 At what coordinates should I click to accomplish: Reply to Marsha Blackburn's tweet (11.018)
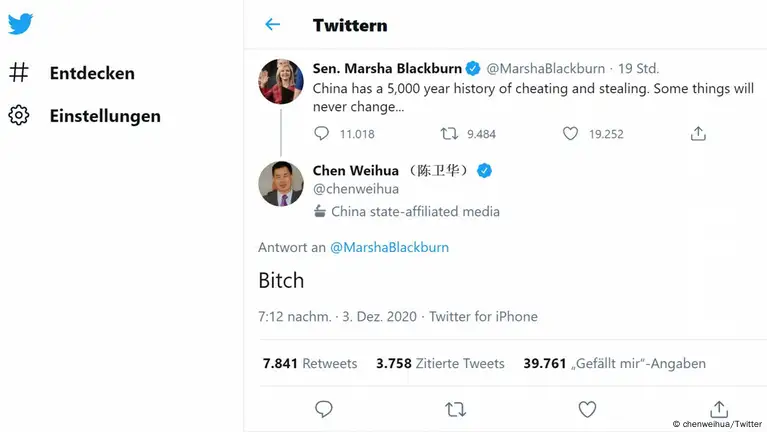tap(321, 133)
